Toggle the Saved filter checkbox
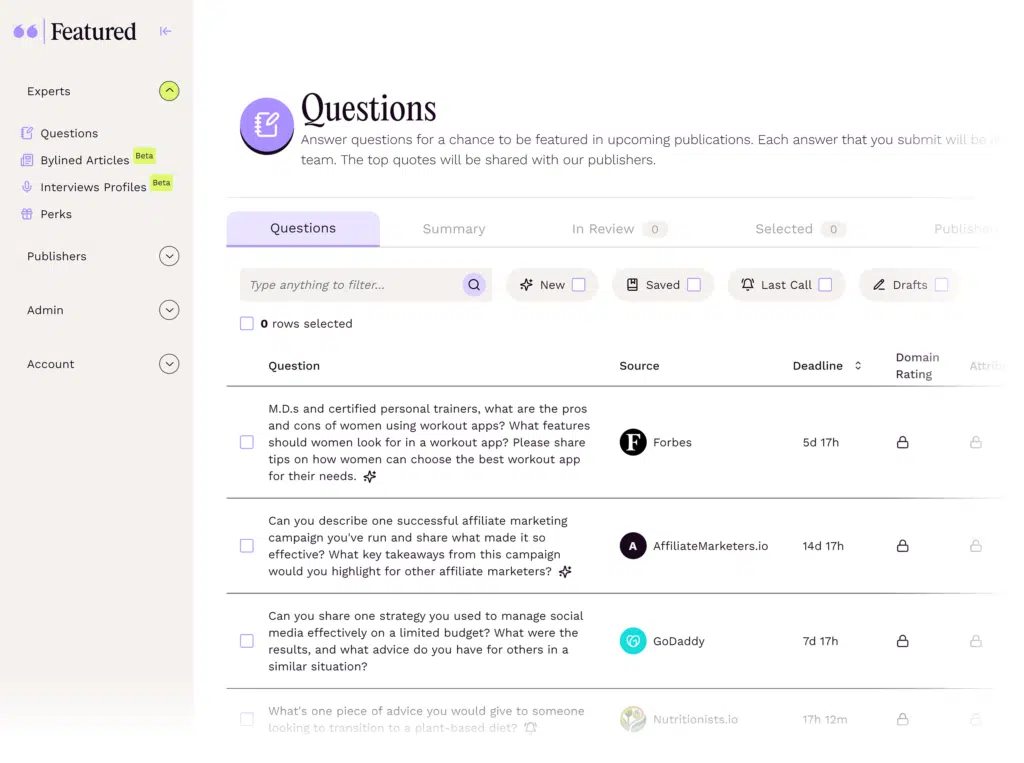This screenshot has height=763, width=1024. tap(694, 285)
